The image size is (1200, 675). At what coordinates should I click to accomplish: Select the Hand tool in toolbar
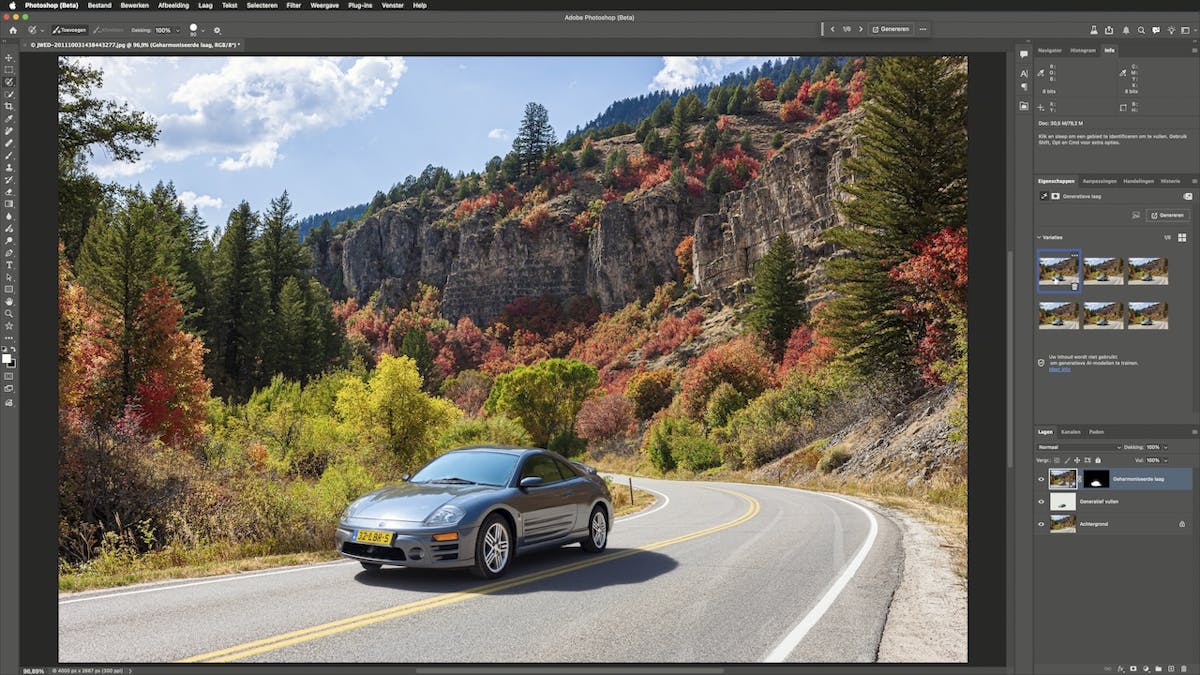[x=9, y=301]
